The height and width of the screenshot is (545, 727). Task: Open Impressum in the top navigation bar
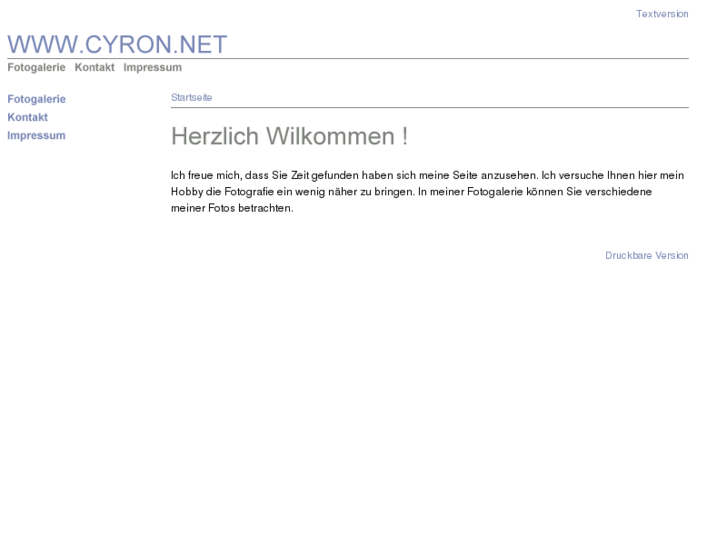tap(153, 68)
